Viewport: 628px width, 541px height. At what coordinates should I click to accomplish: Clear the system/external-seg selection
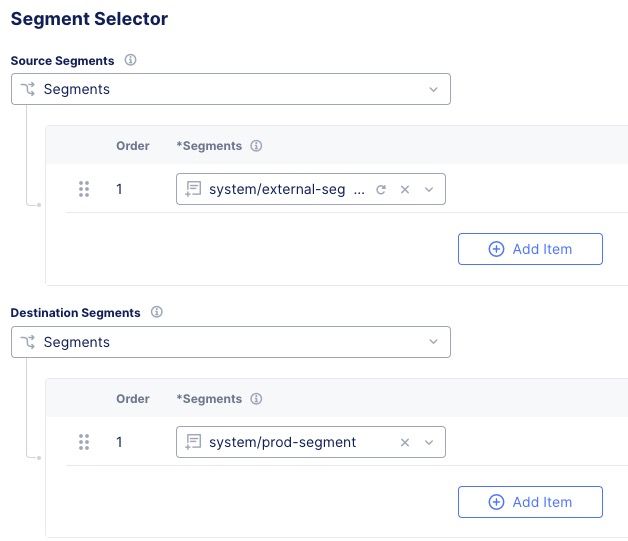click(x=405, y=189)
